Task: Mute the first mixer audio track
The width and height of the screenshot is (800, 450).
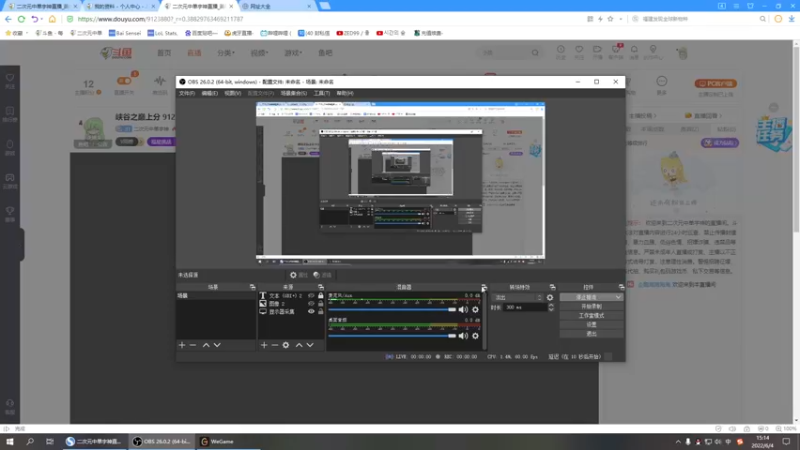Action: 463,309
